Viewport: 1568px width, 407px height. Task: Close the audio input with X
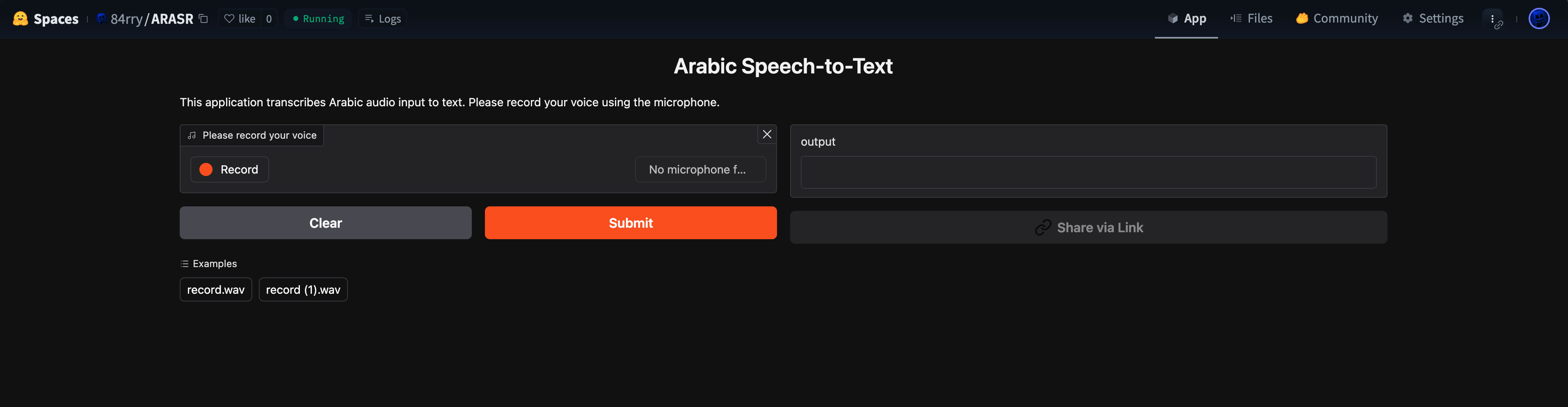(x=766, y=135)
